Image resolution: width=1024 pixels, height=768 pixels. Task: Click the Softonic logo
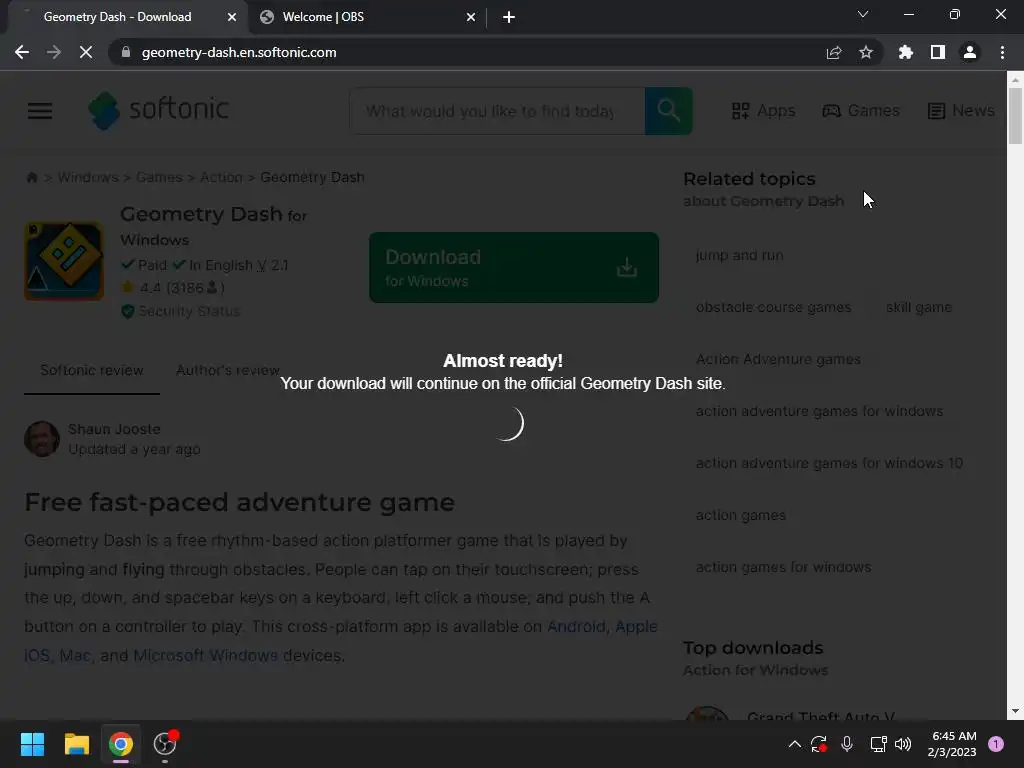click(159, 110)
